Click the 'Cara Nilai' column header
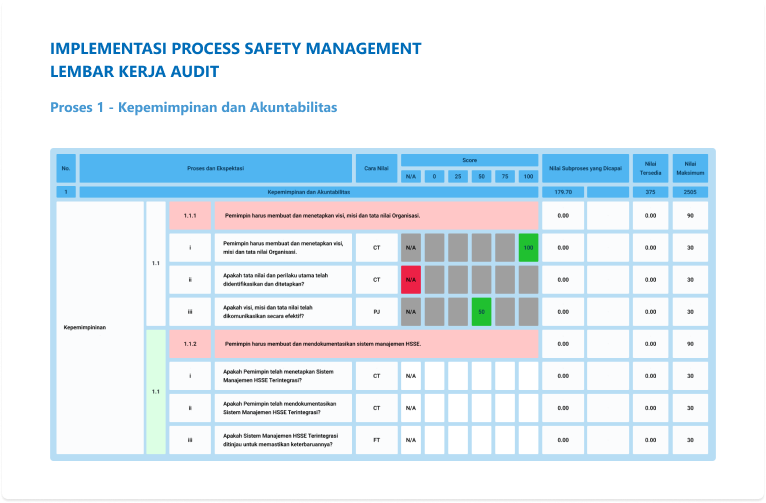766x503 pixels. coord(376,168)
